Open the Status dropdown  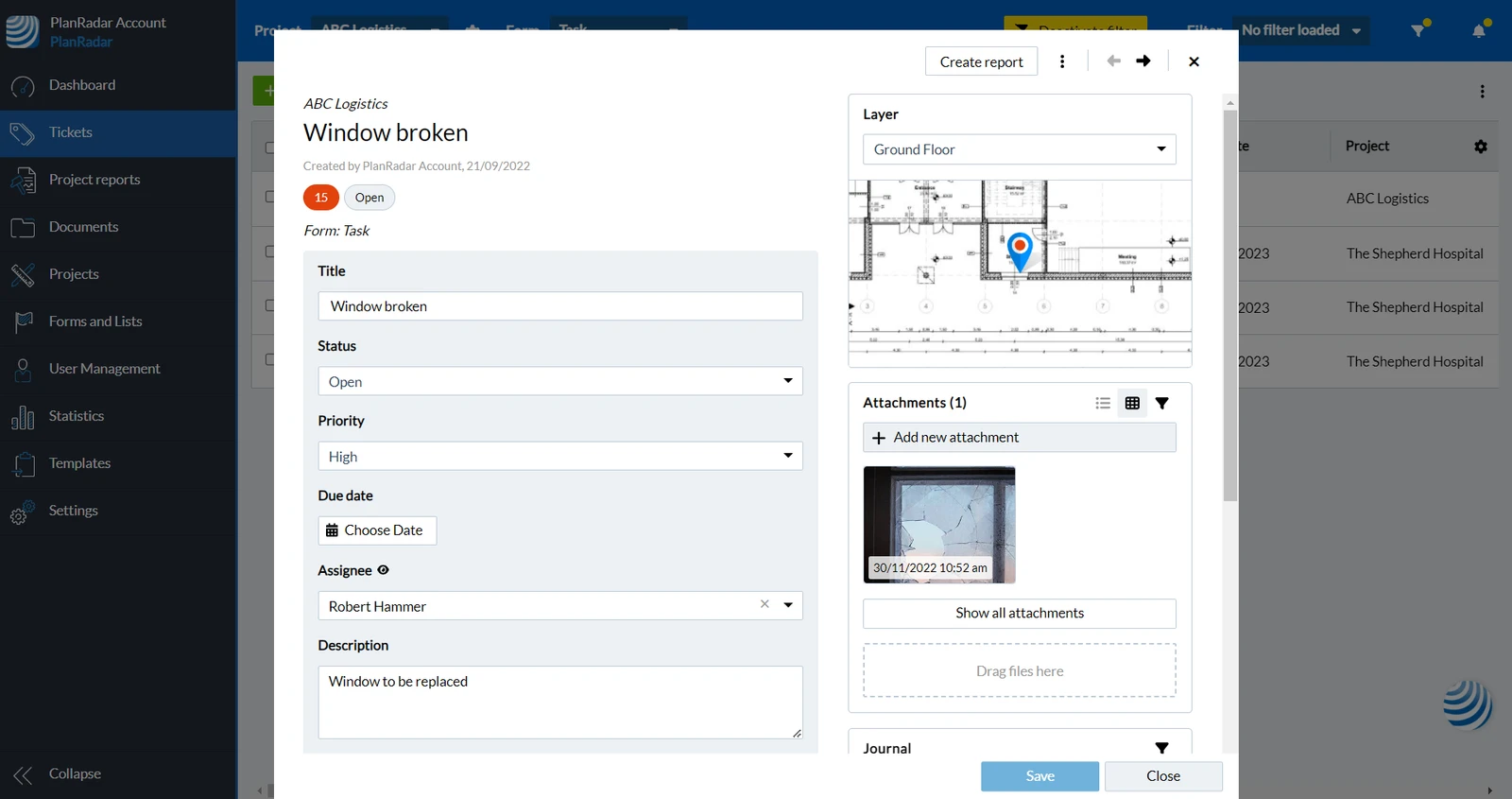(560, 381)
